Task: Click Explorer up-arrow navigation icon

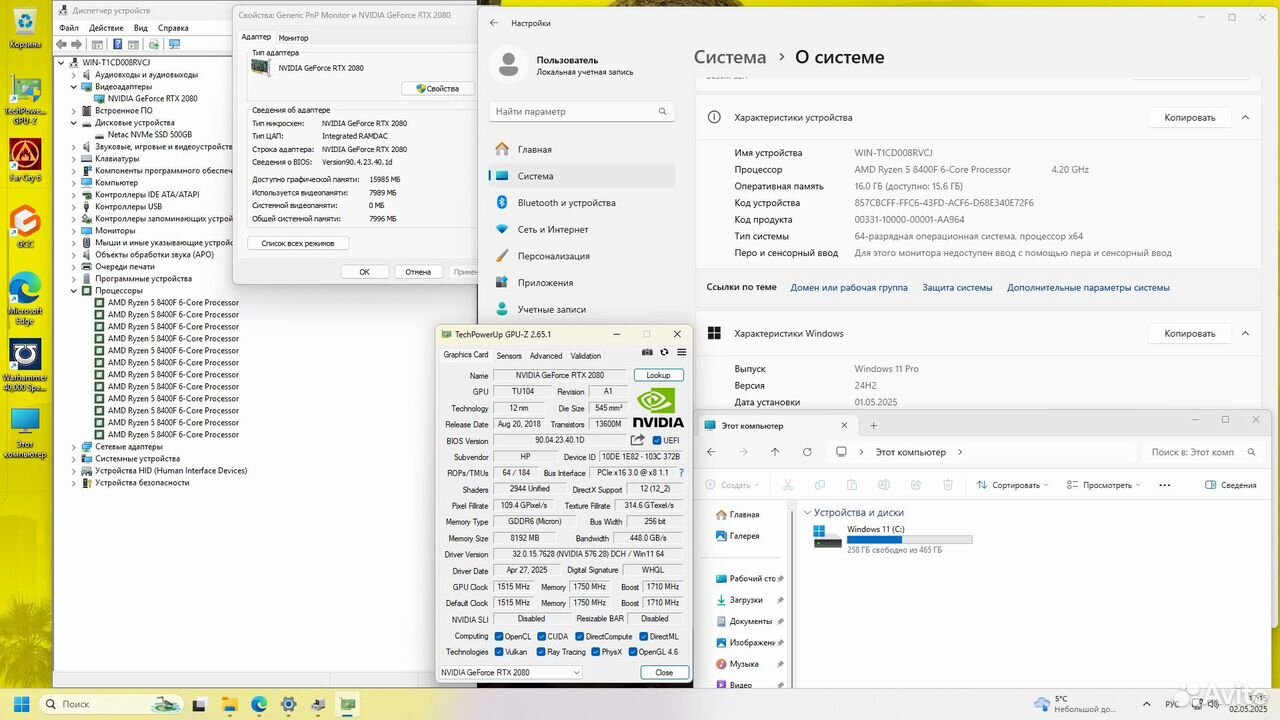Action: tap(775, 452)
